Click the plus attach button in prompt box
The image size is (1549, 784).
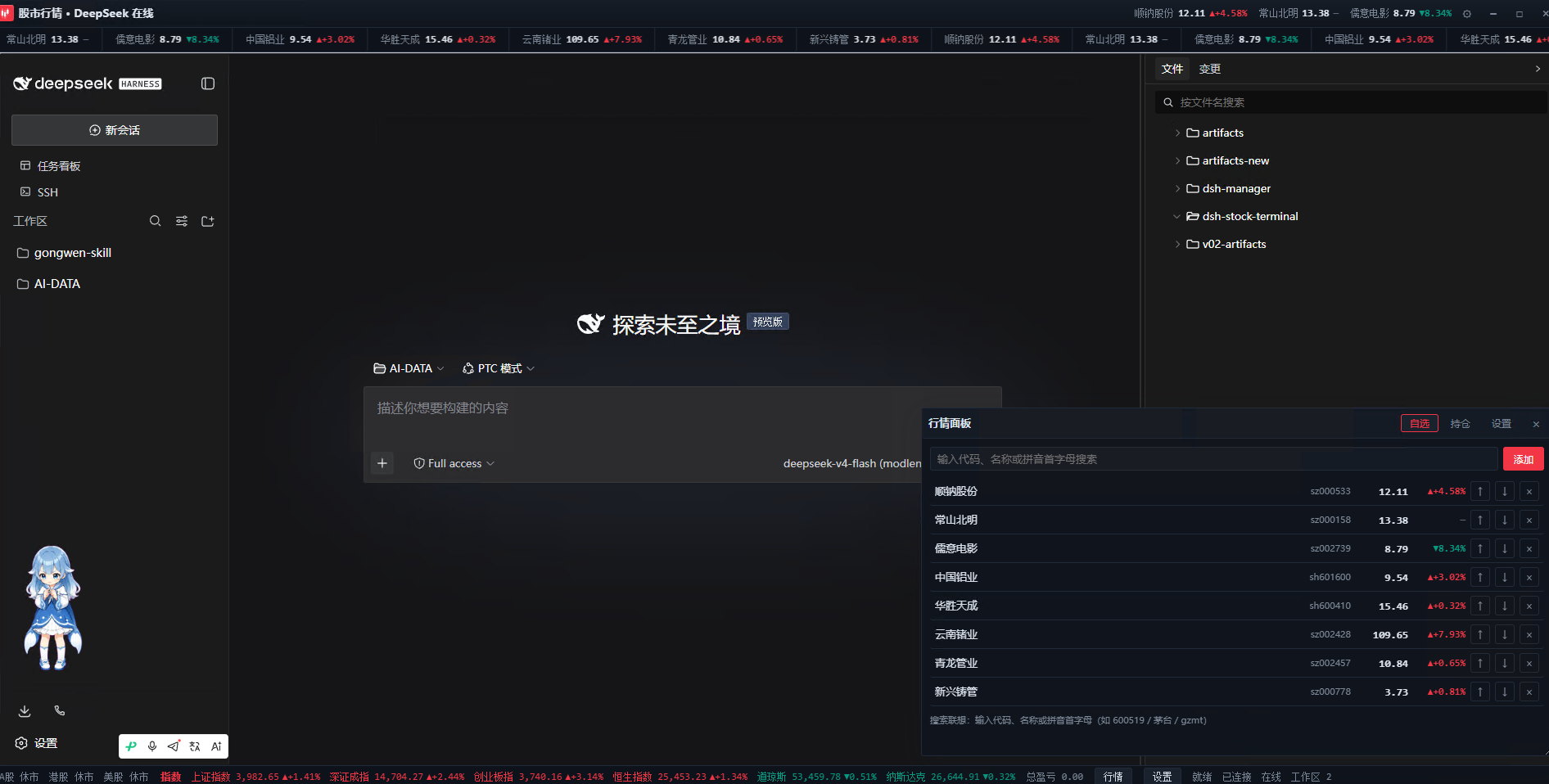382,463
